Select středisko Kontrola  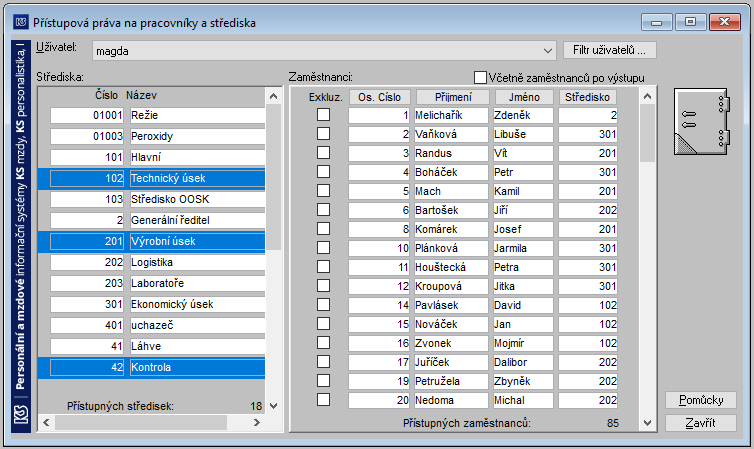point(152,367)
